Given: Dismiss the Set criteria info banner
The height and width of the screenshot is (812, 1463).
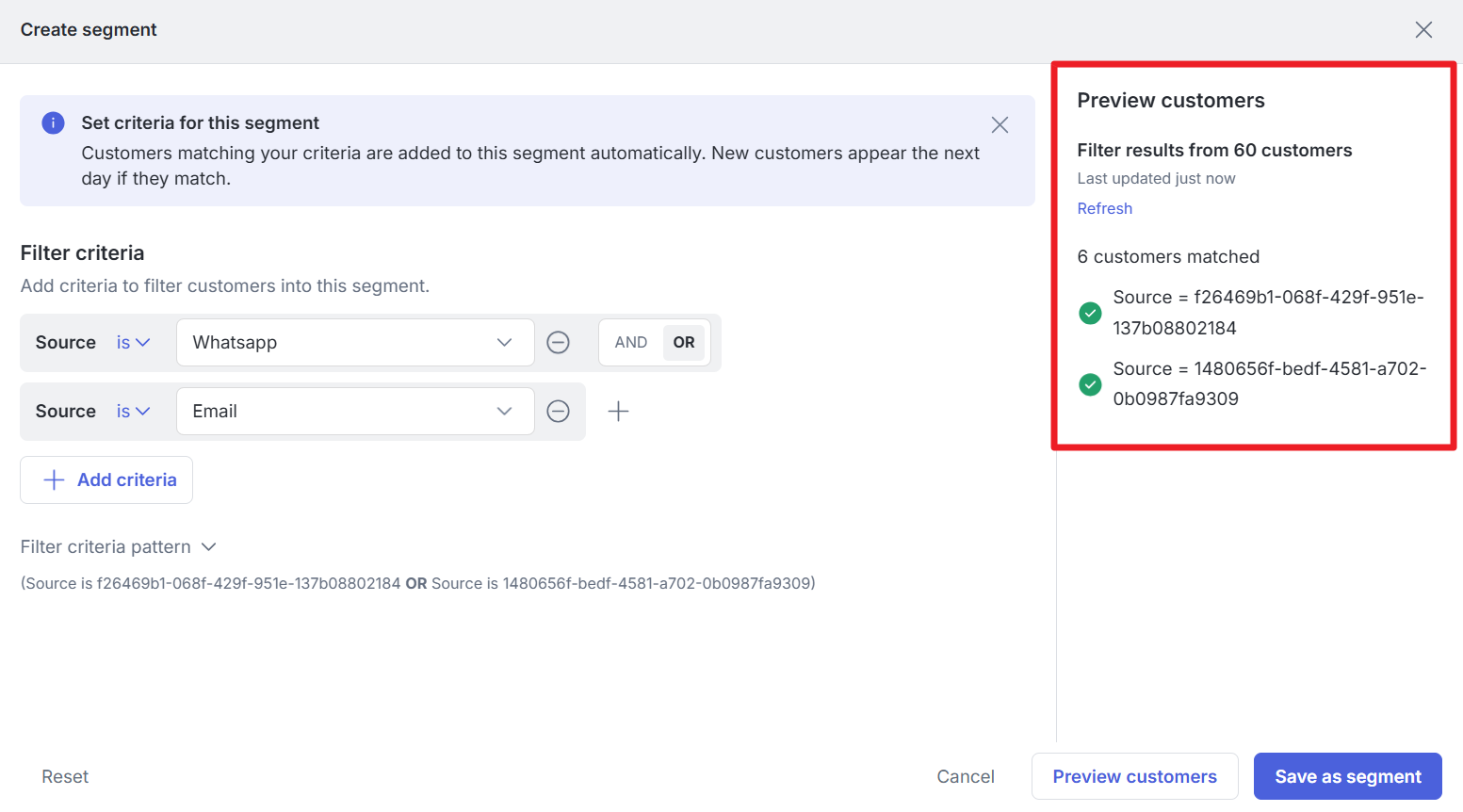Looking at the screenshot, I should [1000, 125].
